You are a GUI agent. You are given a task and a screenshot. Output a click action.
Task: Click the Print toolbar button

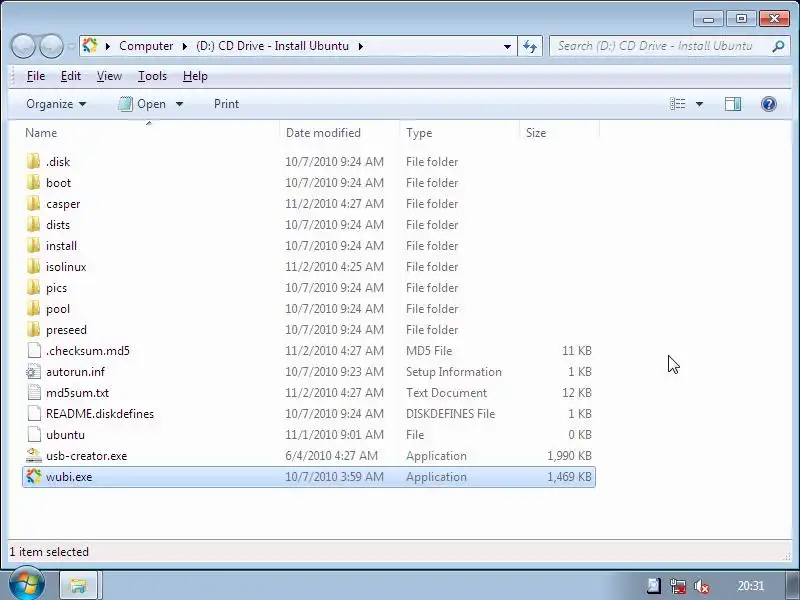click(x=227, y=104)
